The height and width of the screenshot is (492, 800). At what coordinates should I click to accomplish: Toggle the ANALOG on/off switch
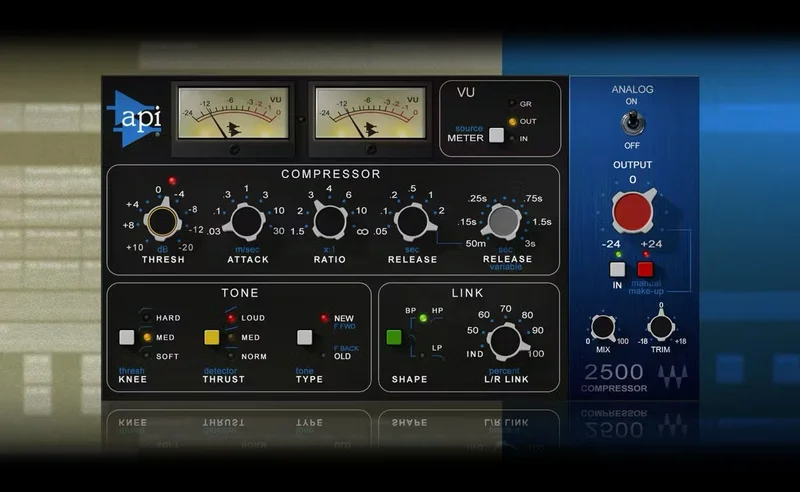tap(632, 123)
